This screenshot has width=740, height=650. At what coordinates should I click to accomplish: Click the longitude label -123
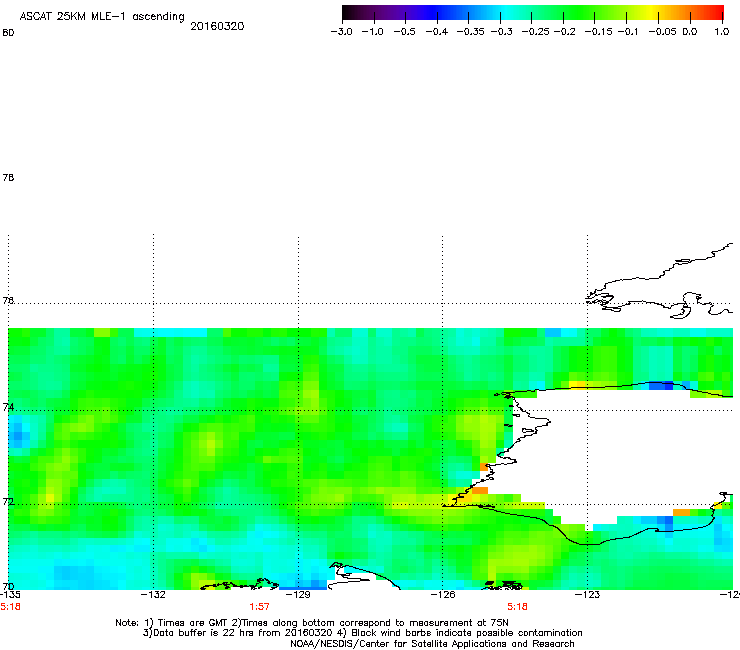pos(587,595)
